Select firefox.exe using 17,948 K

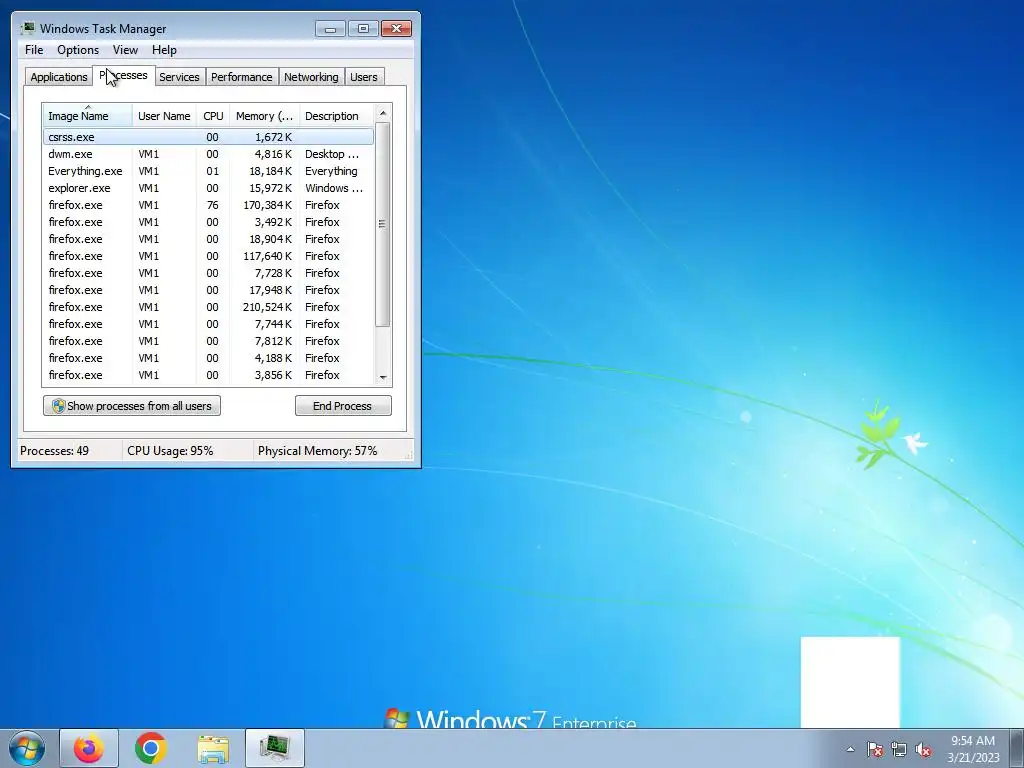(208, 290)
